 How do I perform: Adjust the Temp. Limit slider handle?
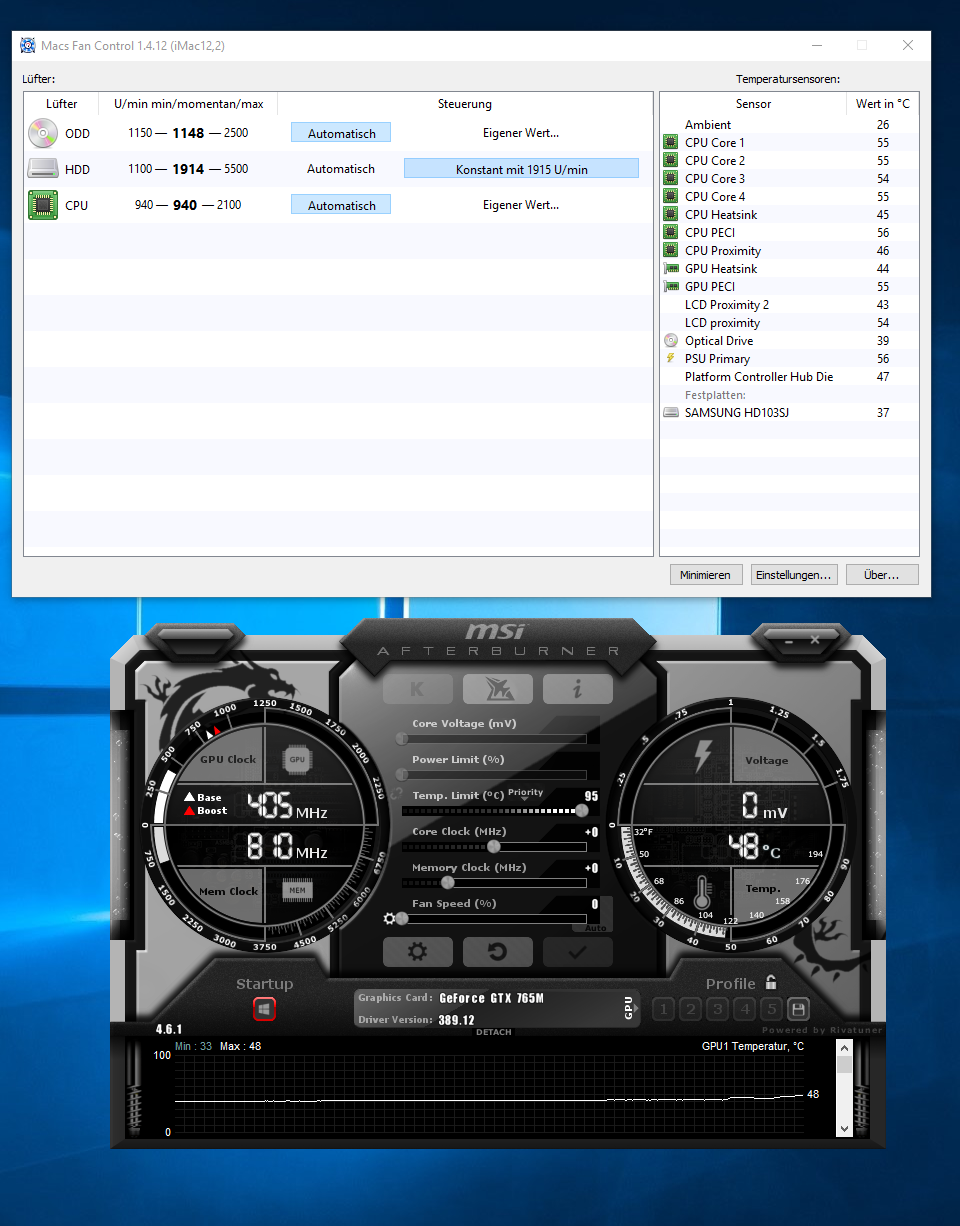pyautogui.click(x=581, y=811)
